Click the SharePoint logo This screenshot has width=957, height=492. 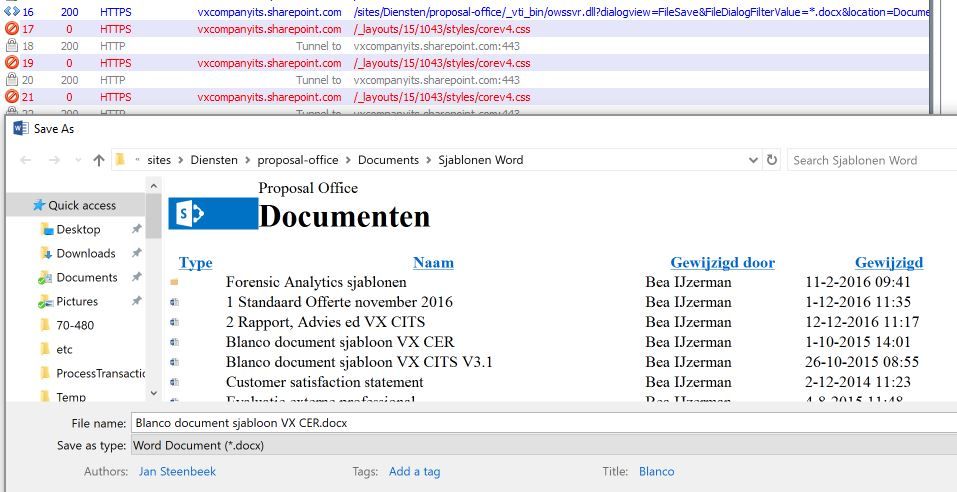213,214
